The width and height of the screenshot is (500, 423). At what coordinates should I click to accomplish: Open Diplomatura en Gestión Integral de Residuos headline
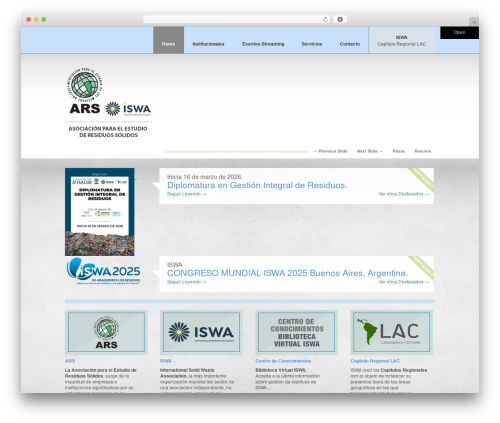pos(257,185)
